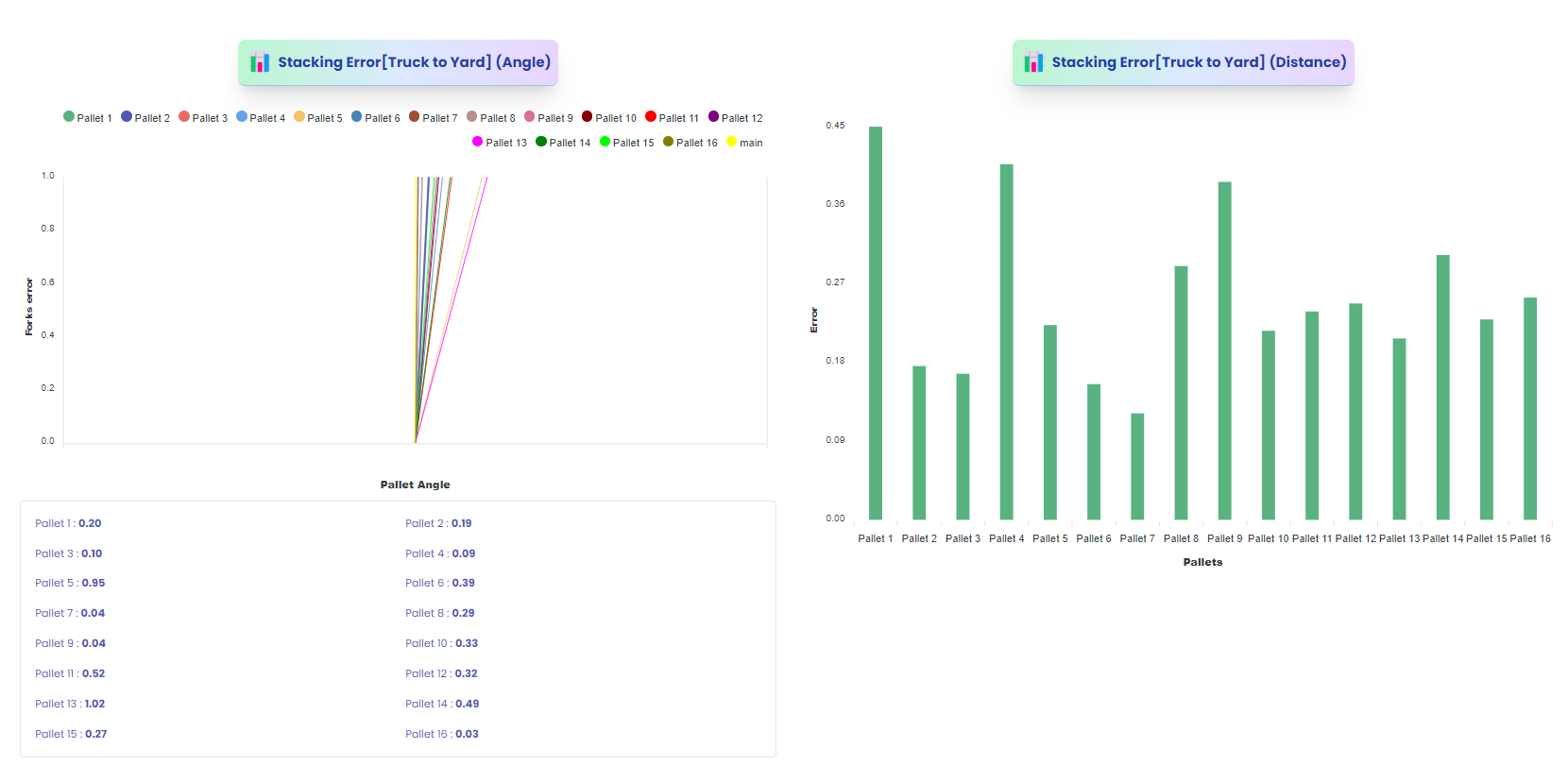Click the 'Pallets' axis title in Distance chart
Viewport: 1568px width, 766px height.
point(1203,562)
